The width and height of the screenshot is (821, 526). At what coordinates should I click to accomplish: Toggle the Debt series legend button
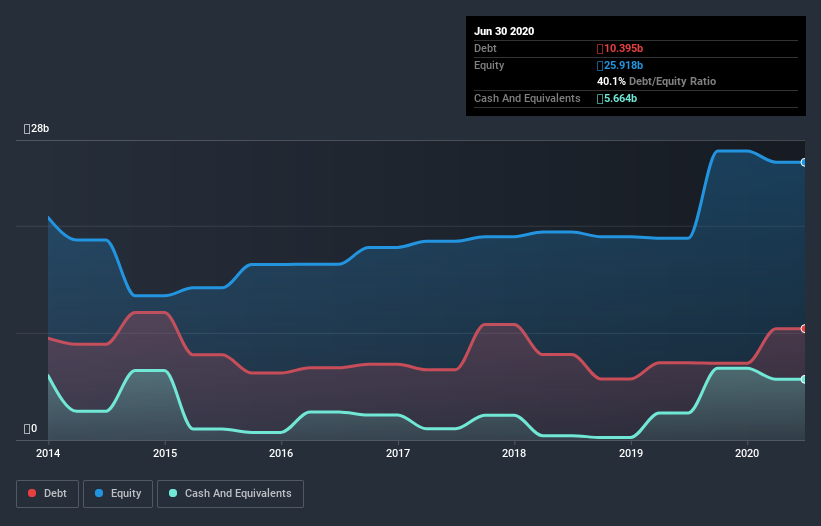coord(48,494)
